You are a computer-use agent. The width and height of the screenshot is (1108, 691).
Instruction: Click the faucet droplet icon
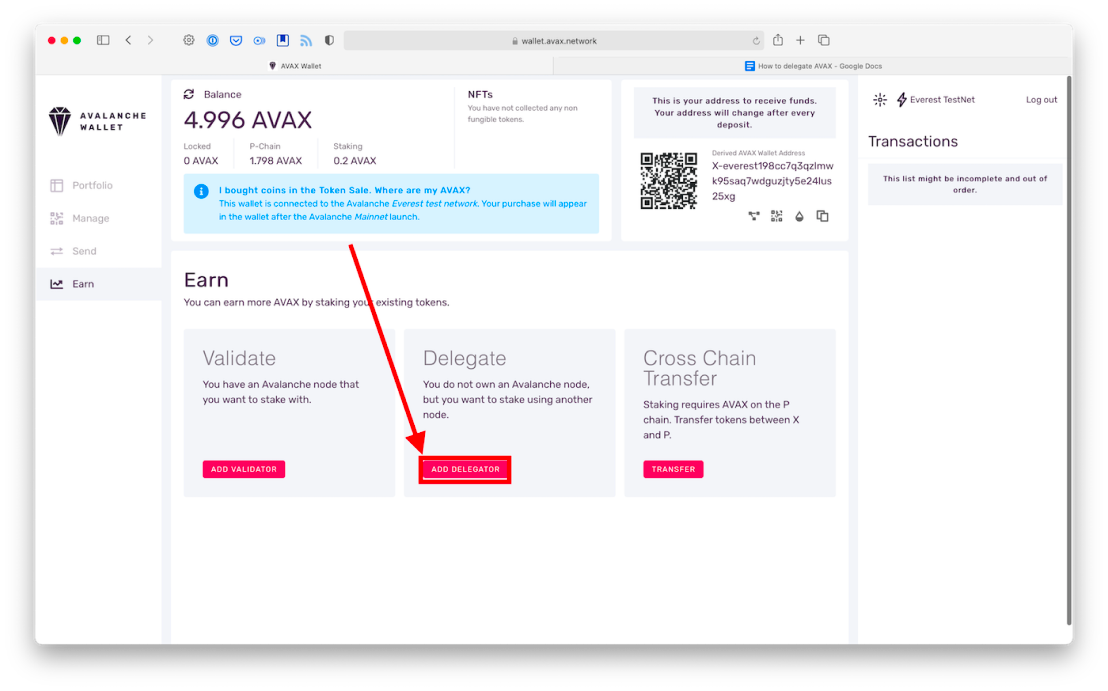799,216
